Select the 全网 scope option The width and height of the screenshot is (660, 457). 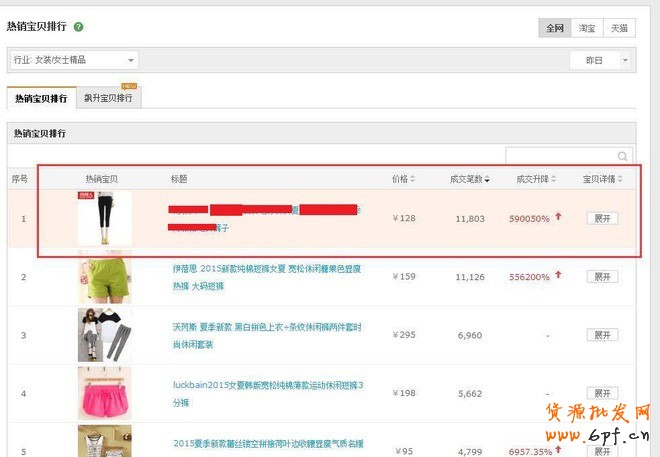click(x=554, y=28)
